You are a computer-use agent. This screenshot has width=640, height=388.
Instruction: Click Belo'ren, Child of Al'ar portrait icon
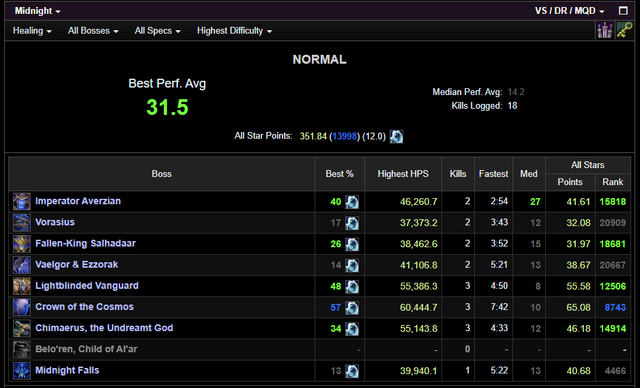coord(22,350)
